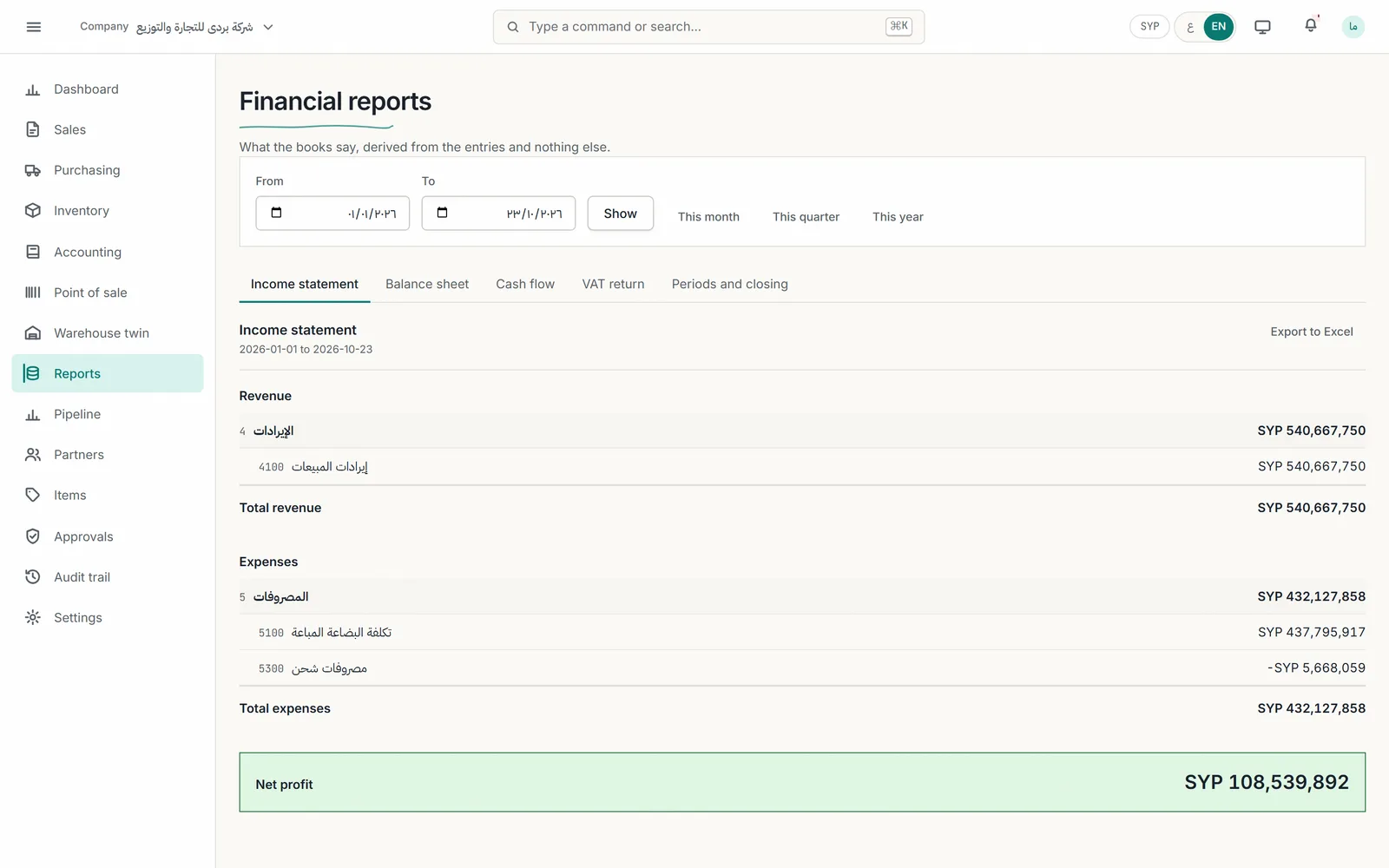Focus the command or search field
This screenshot has height=868, width=1389.
tap(708, 27)
